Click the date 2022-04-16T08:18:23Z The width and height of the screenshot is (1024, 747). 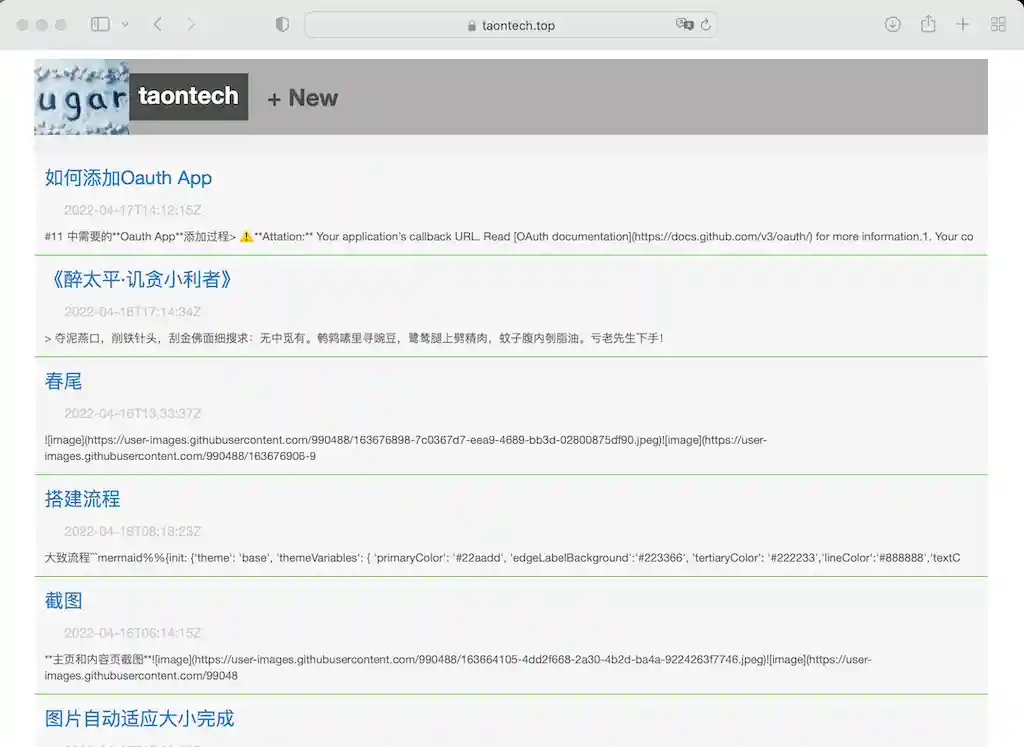click(133, 532)
